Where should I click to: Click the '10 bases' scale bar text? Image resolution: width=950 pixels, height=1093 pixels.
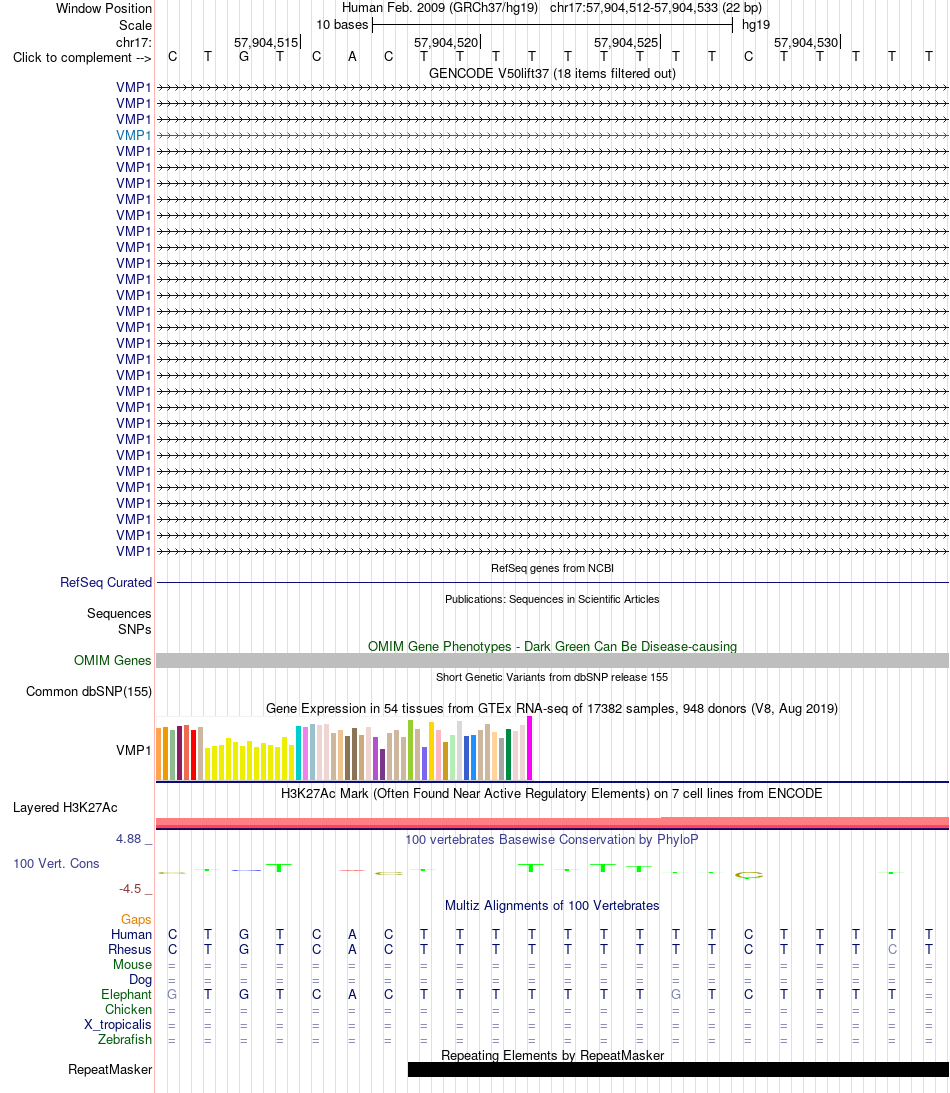click(342, 24)
